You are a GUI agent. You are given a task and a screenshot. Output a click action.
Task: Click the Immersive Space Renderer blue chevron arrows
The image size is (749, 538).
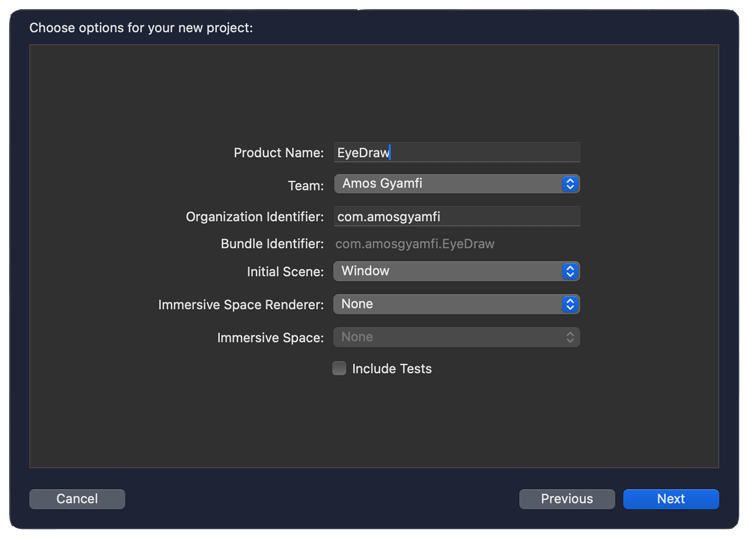pos(569,304)
